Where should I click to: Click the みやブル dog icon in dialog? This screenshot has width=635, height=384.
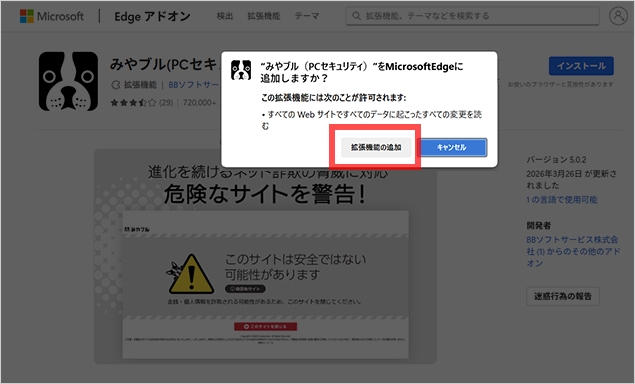241,70
